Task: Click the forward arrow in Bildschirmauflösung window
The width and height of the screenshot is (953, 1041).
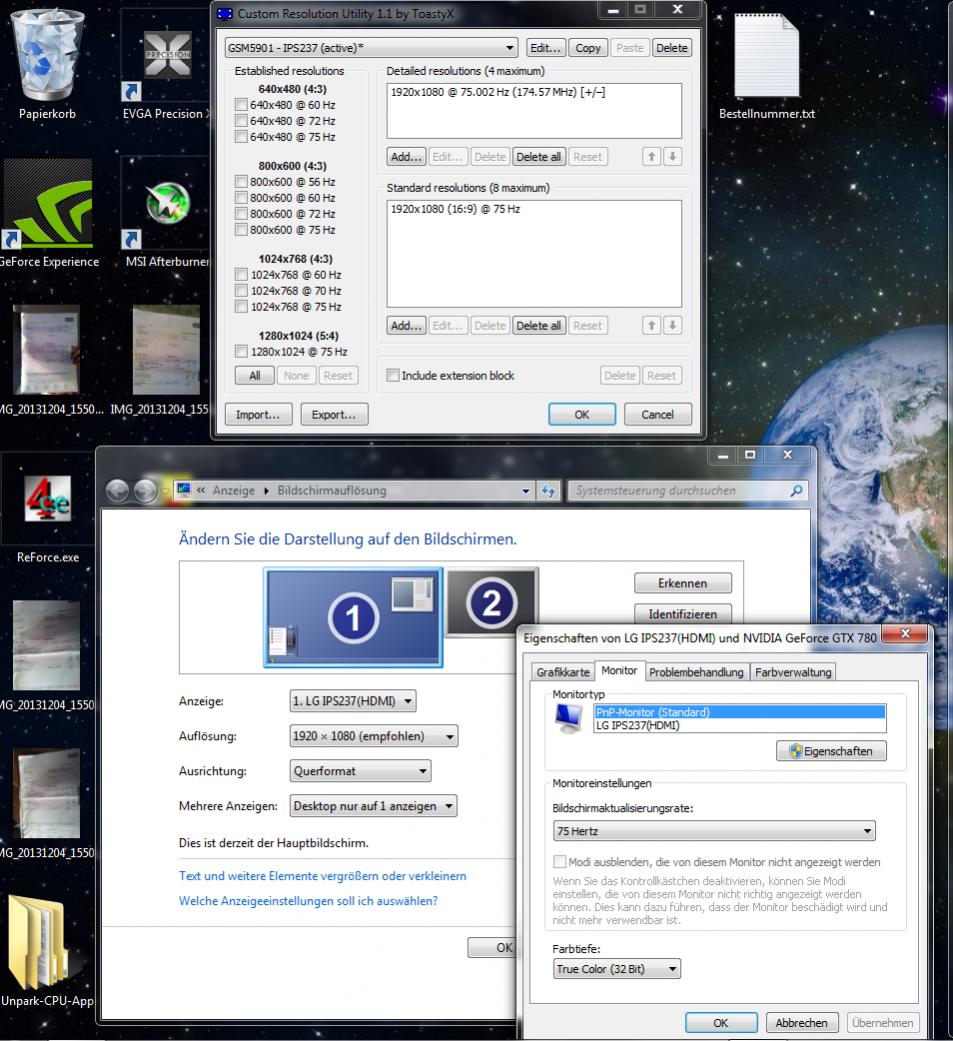Action: coord(145,491)
